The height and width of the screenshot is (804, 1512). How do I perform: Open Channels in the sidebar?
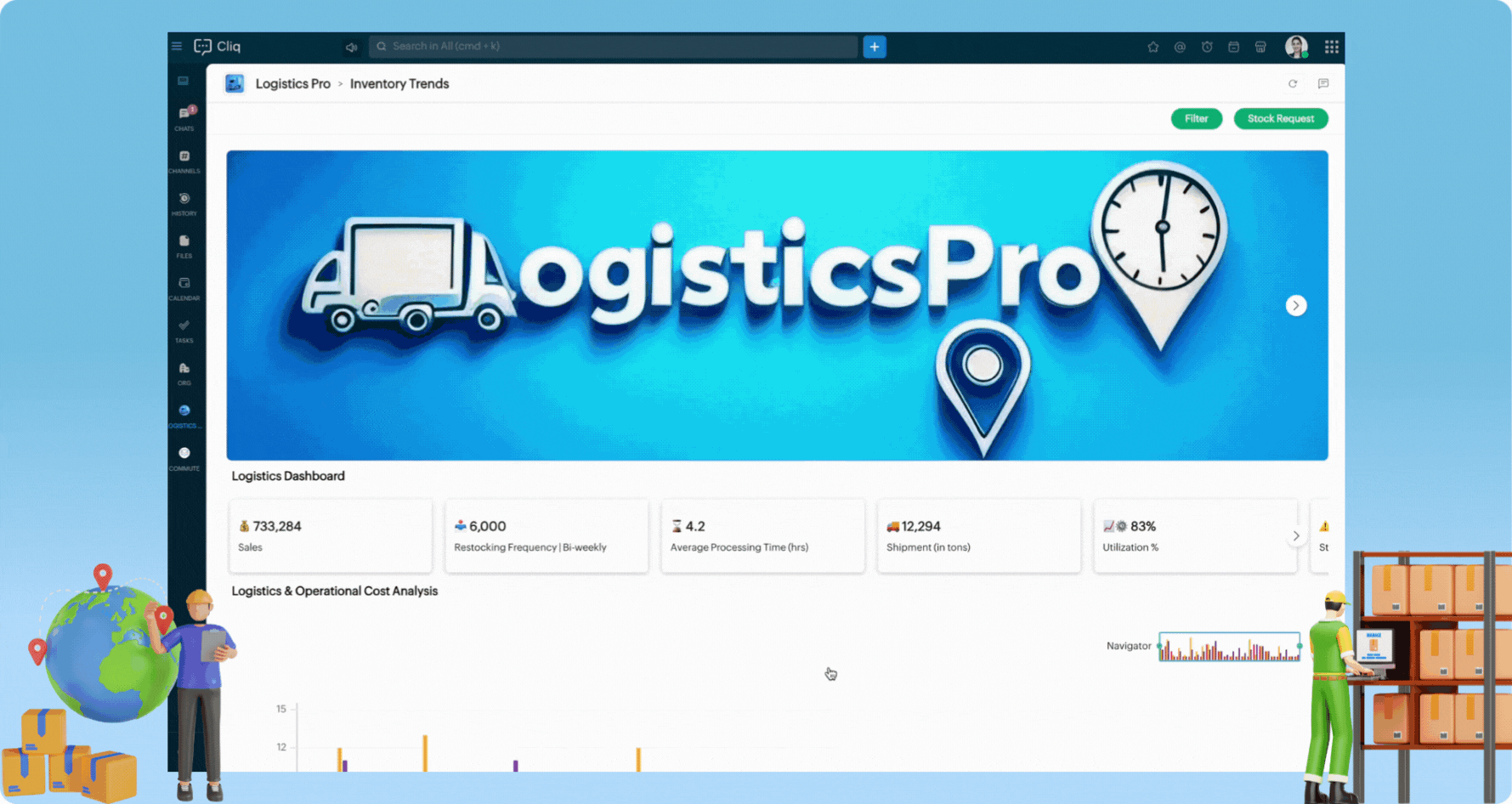coord(184,161)
